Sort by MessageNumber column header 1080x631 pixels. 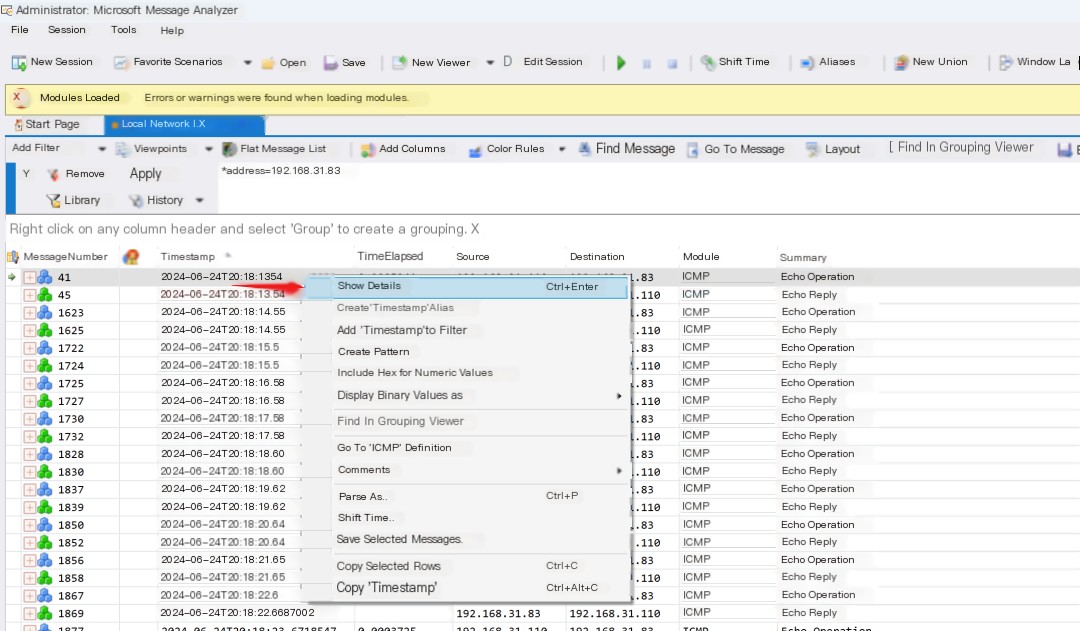65,257
